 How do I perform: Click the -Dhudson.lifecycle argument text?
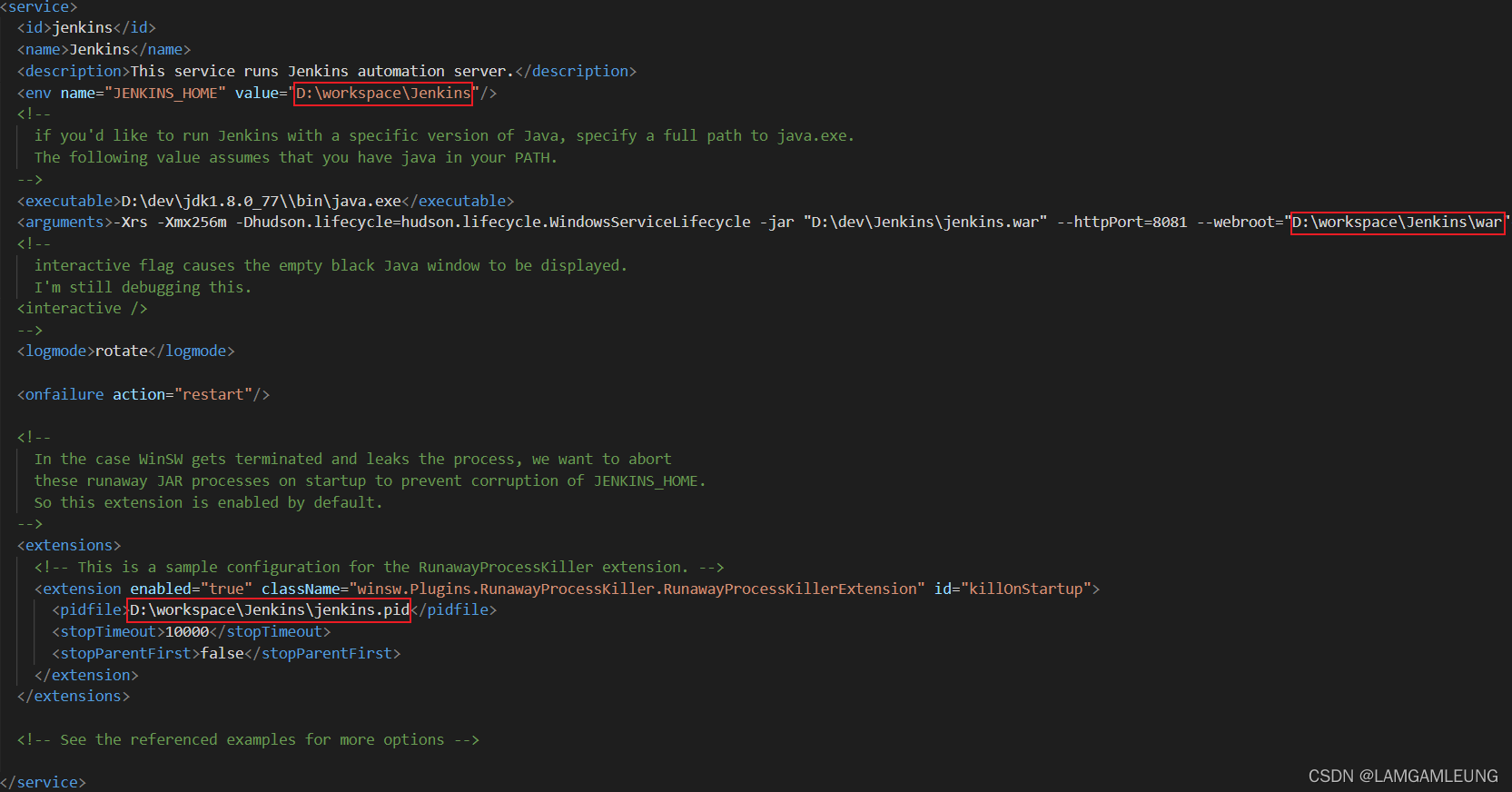(x=493, y=223)
